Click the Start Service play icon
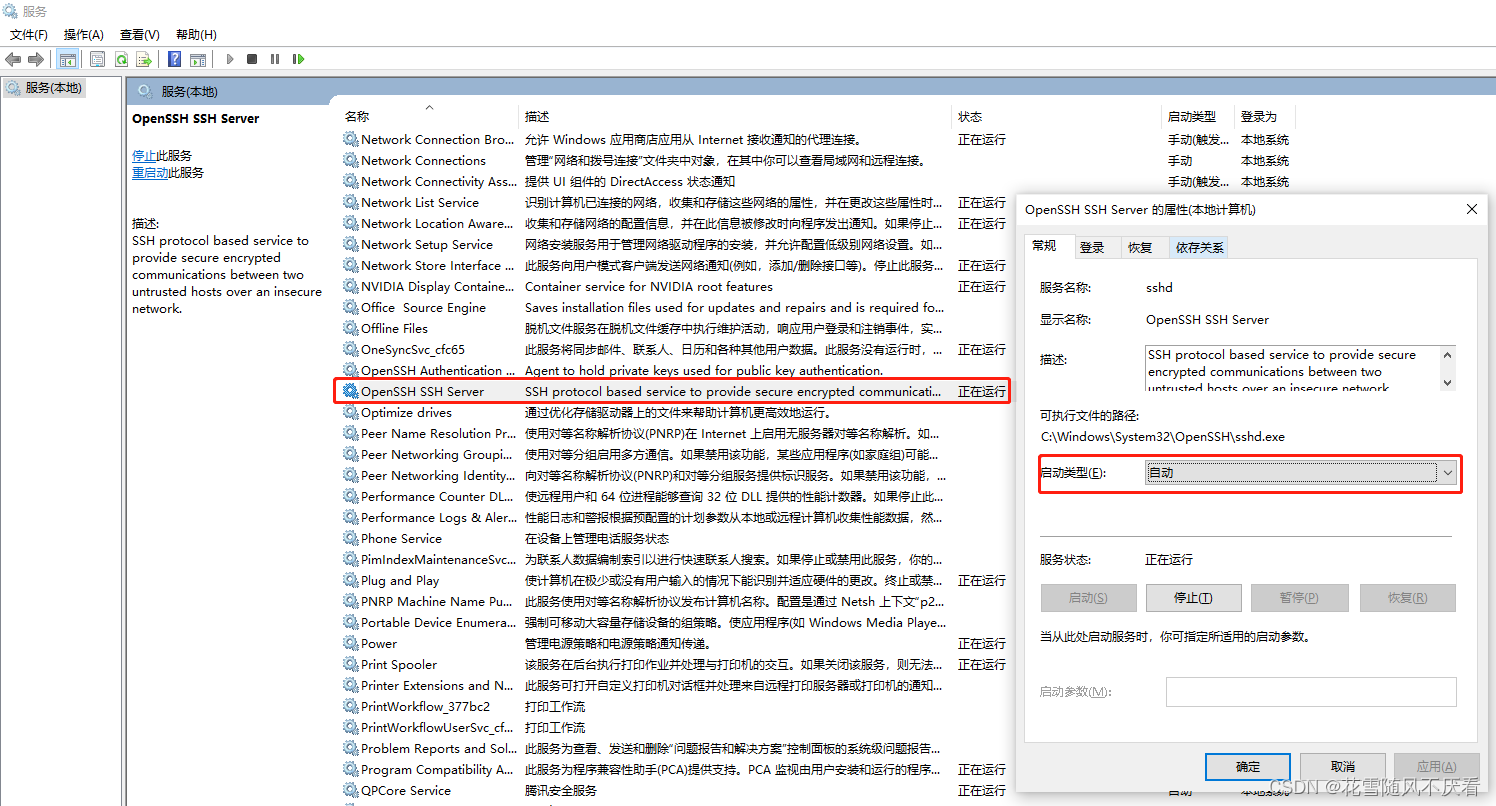 click(229, 59)
